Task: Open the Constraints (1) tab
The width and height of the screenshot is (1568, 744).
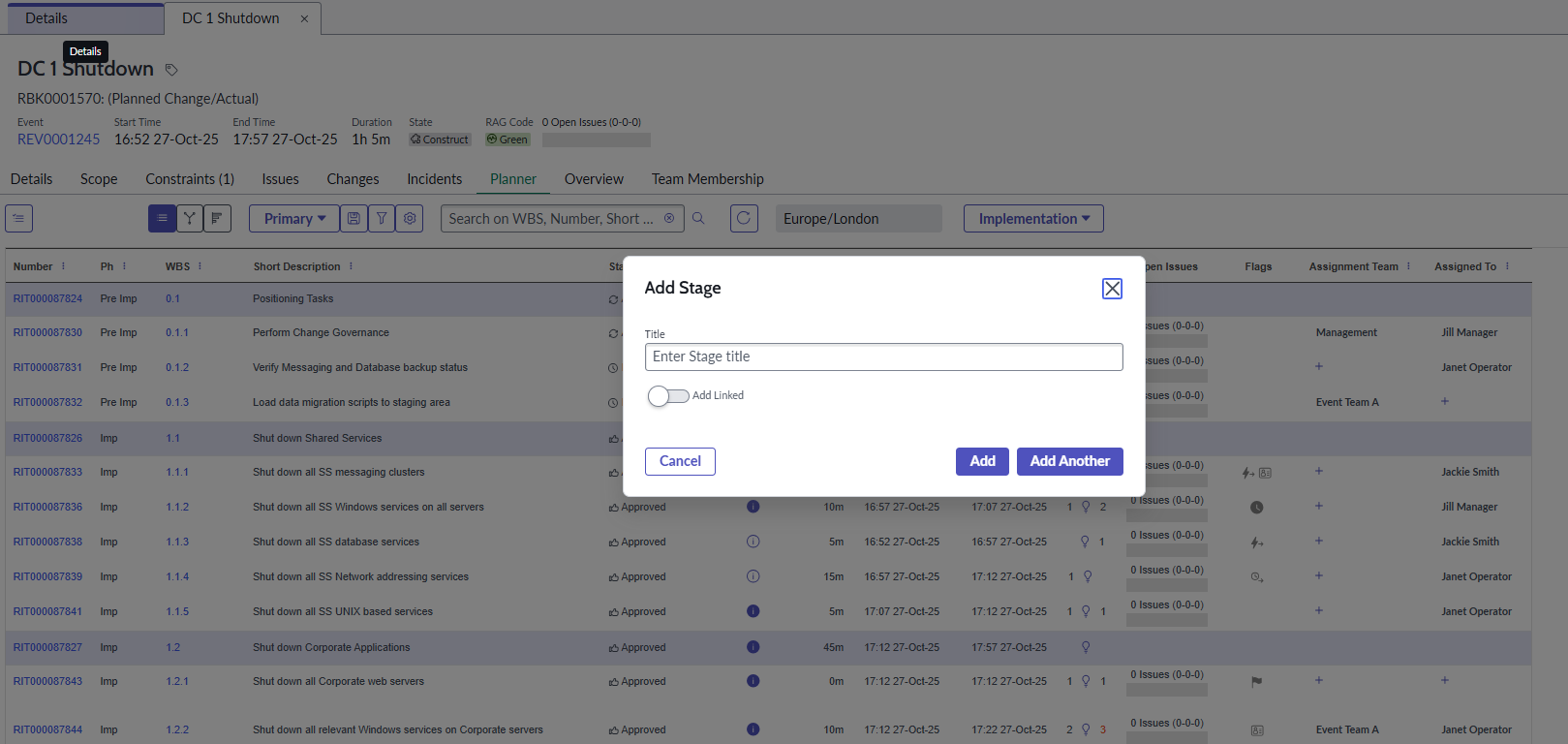Action: (x=190, y=179)
